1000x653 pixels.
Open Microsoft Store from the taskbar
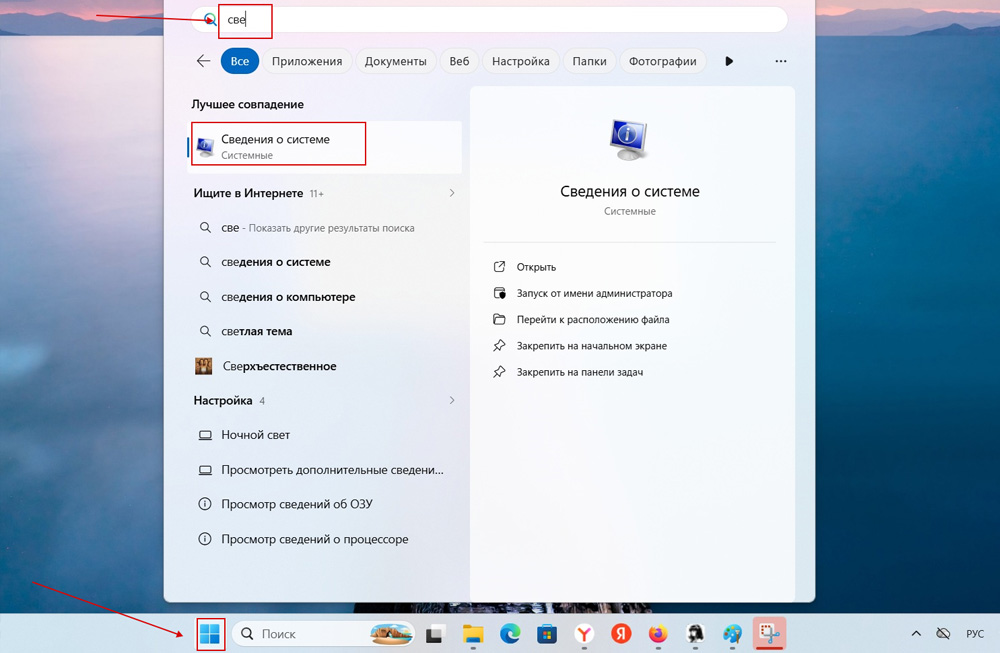click(547, 634)
